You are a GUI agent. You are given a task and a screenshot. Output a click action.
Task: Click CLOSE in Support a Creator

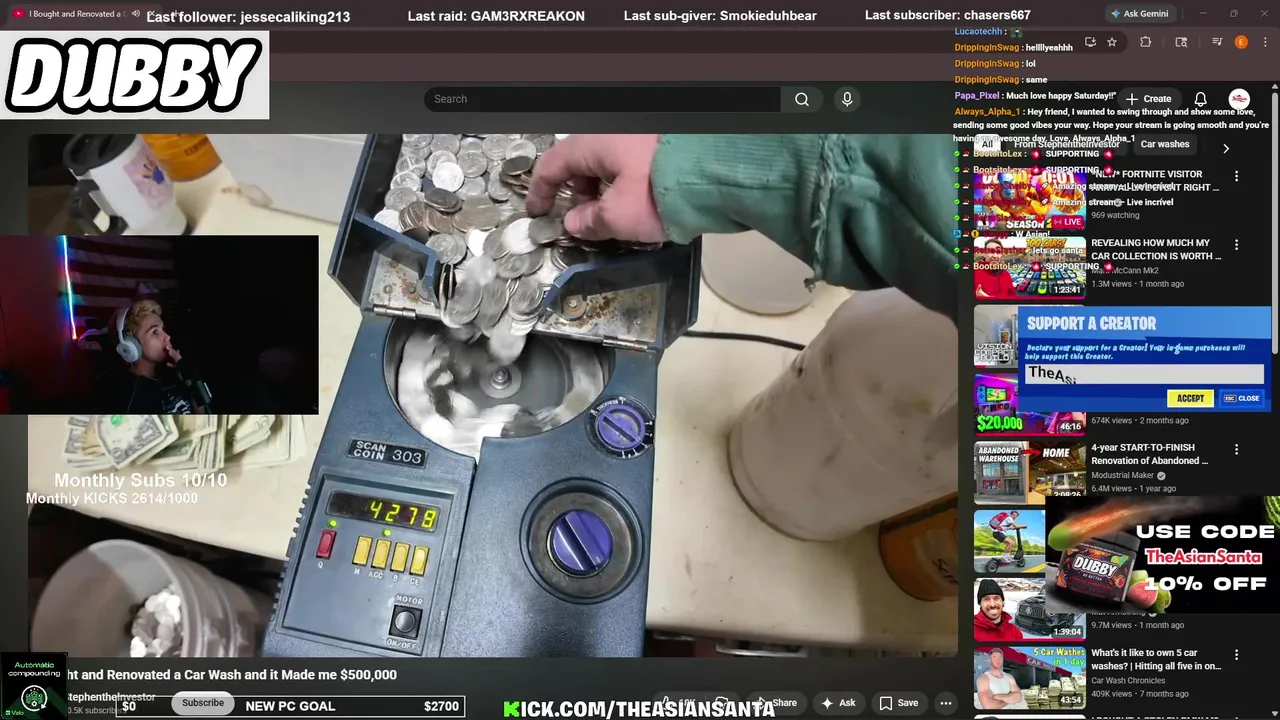click(x=1242, y=398)
